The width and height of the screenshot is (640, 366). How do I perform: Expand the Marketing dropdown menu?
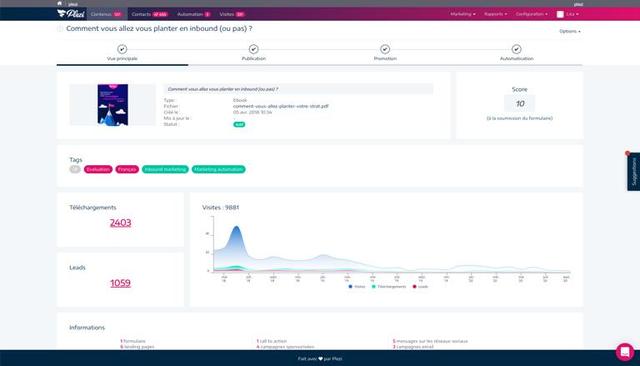tap(463, 14)
